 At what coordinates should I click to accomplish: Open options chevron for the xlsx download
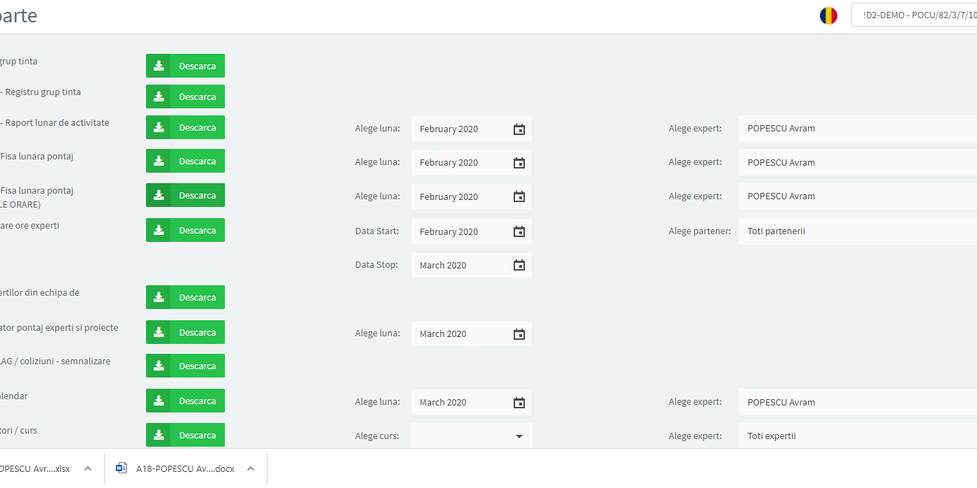point(88,468)
